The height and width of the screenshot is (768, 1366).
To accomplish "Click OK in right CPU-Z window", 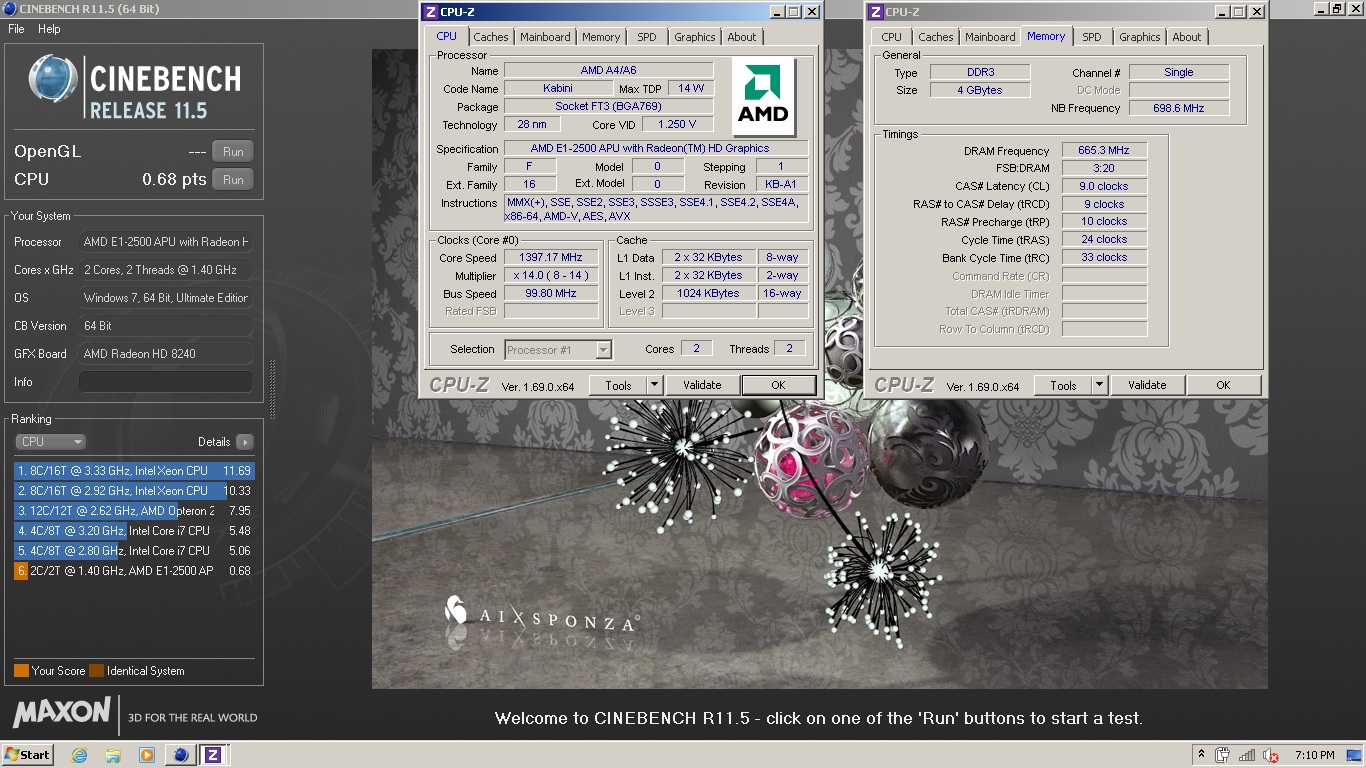I will point(1223,385).
